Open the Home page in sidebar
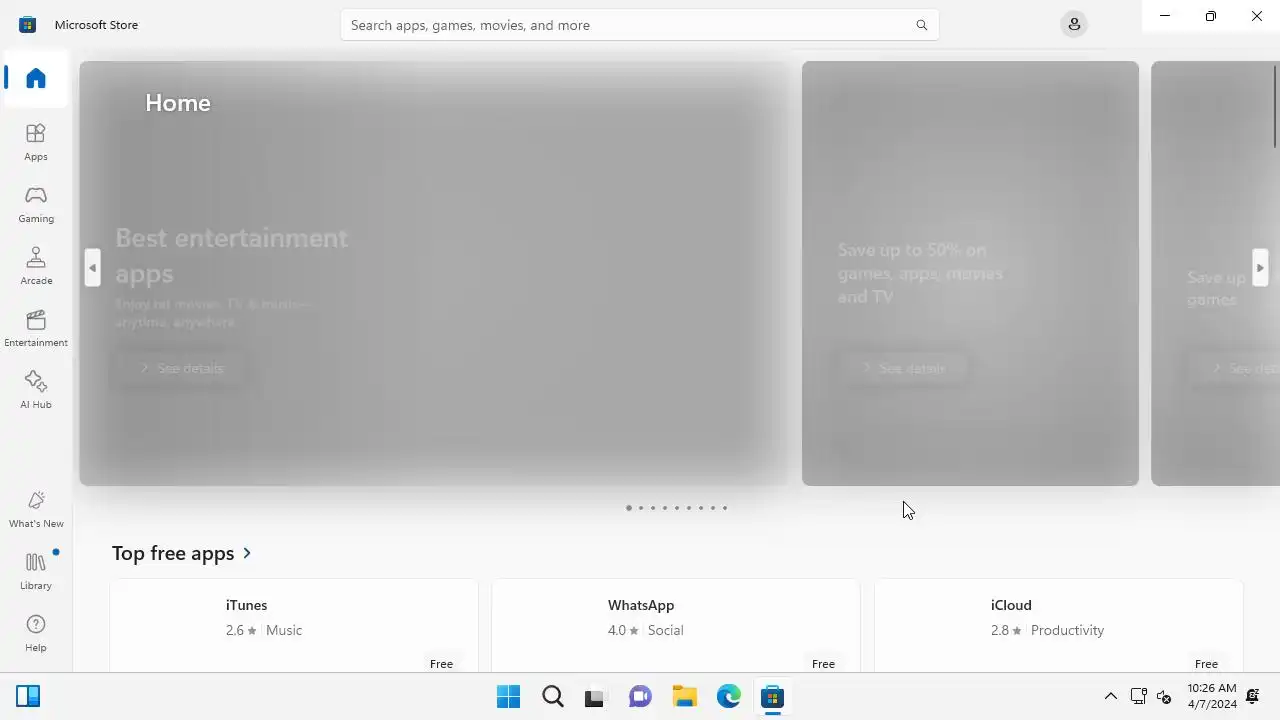The image size is (1280, 720). (36, 78)
